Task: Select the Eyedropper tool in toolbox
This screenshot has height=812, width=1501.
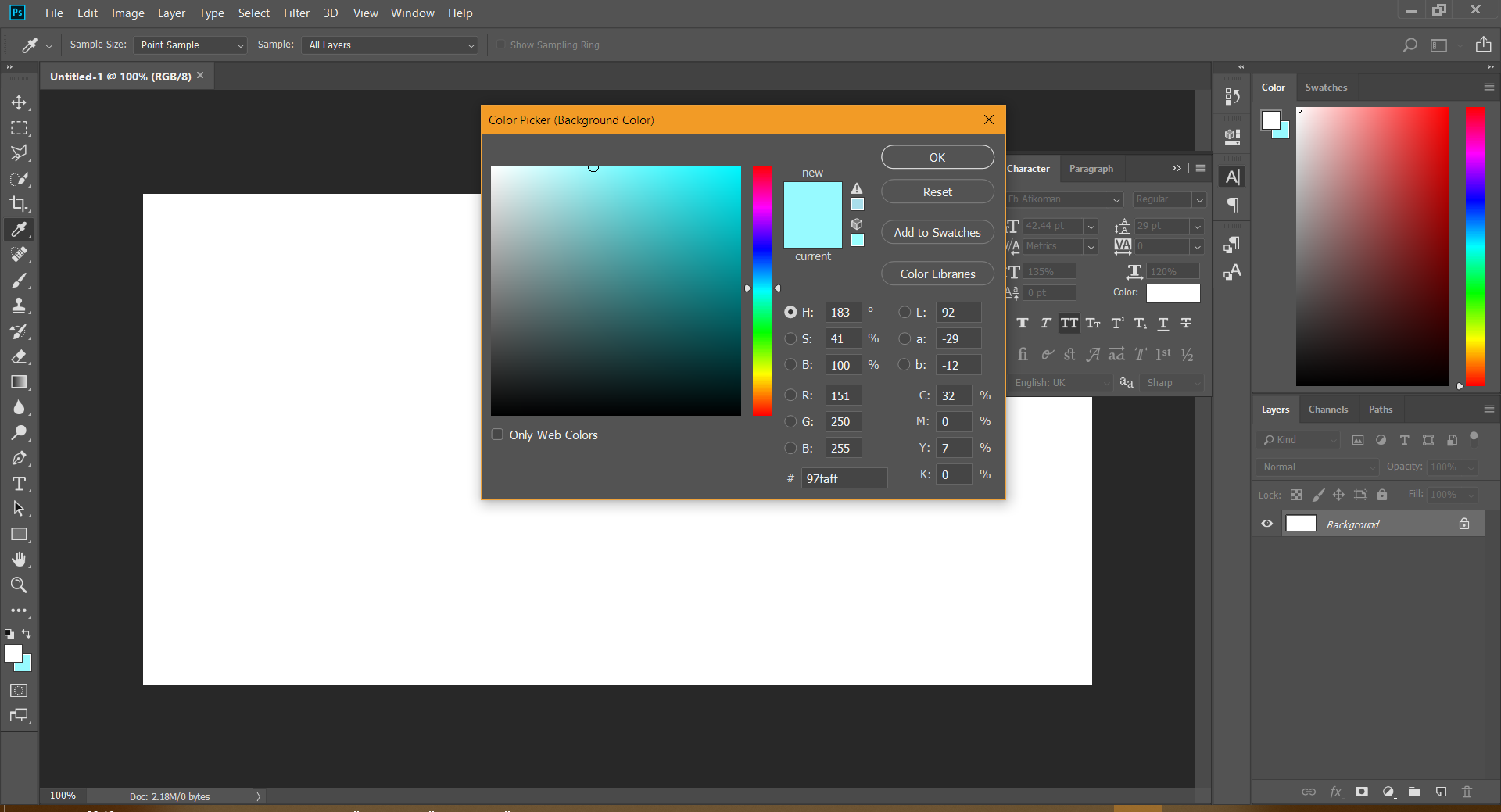Action: [19, 230]
